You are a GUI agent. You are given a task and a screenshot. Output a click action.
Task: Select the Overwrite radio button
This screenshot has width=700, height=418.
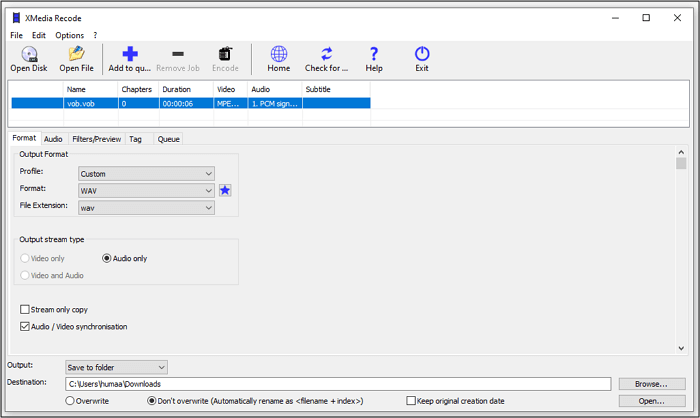click(x=70, y=401)
